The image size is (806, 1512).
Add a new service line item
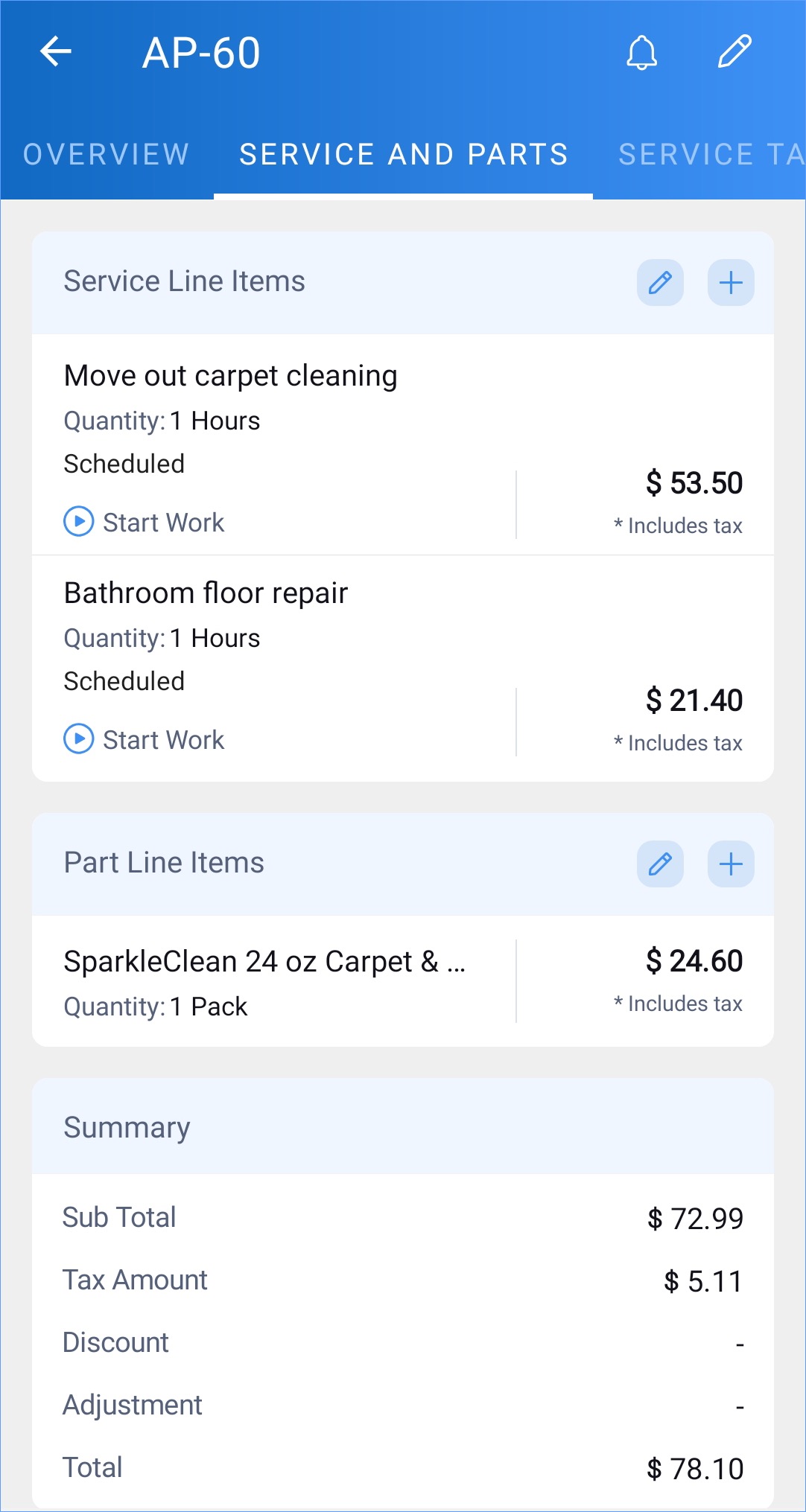point(731,283)
